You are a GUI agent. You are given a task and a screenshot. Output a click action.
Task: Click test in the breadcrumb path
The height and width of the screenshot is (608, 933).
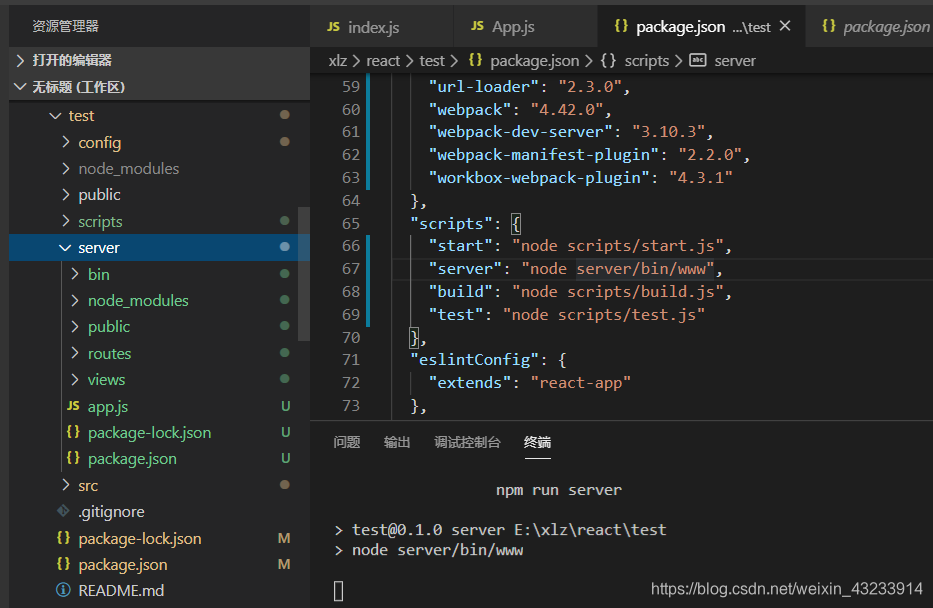pos(431,61)
